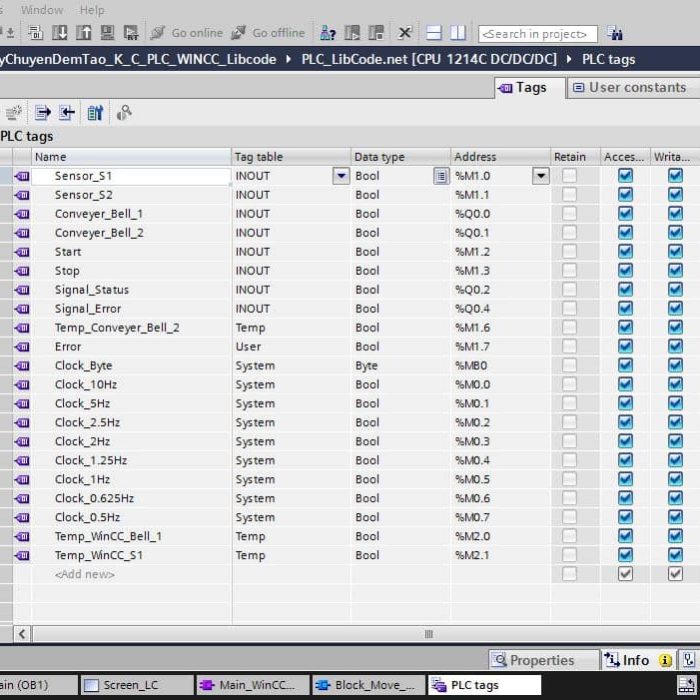
Task: Click the Download to device toolbar icon
Action: tap(59, 33)
